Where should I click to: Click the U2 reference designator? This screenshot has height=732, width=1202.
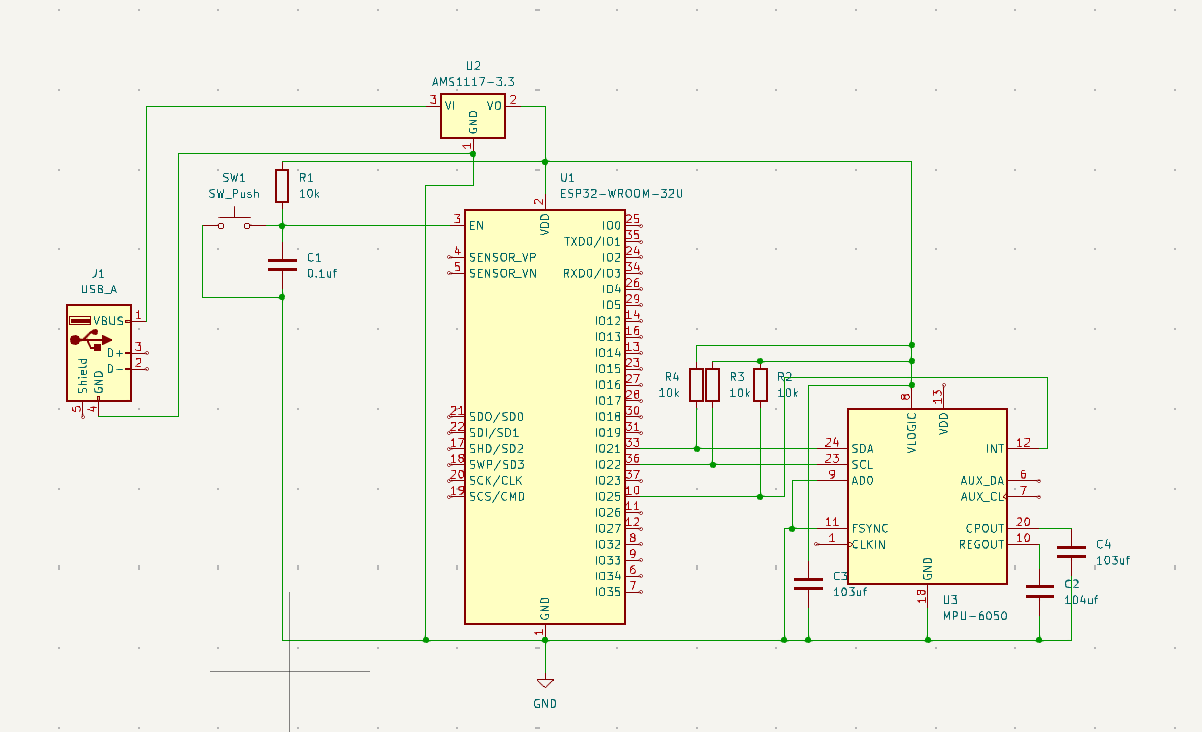pos(473,65)
